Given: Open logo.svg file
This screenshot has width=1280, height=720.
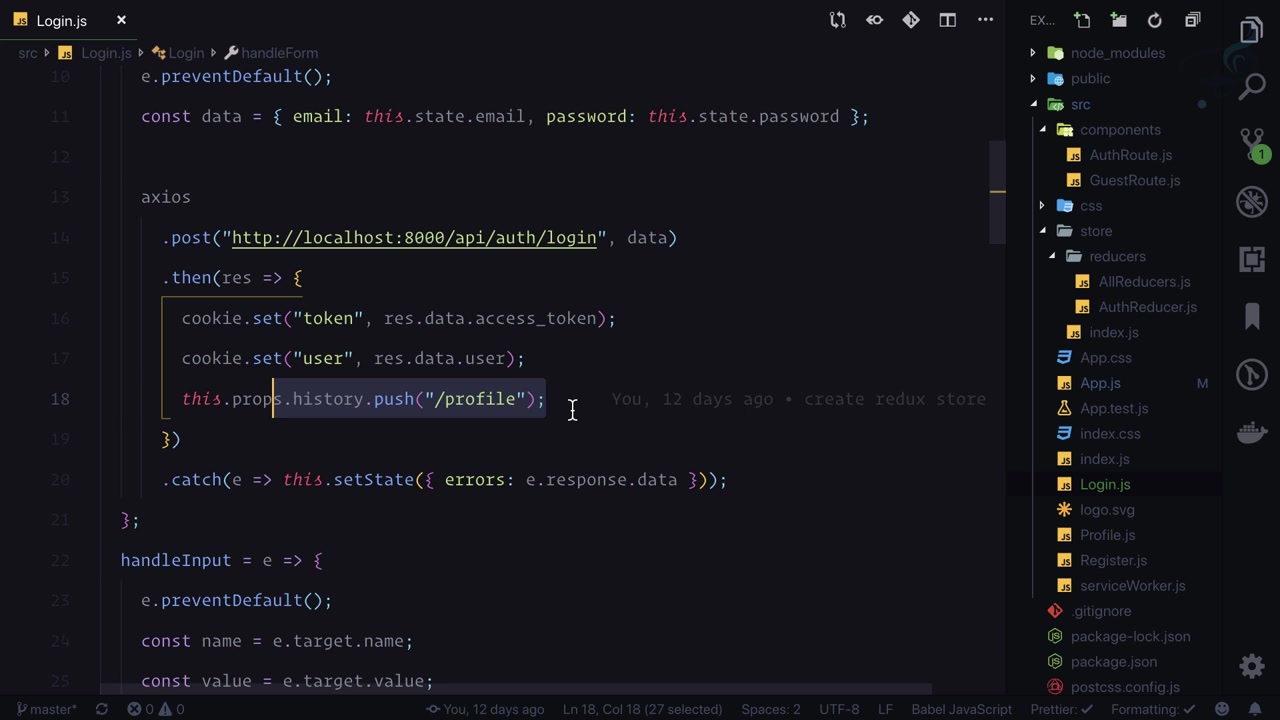Looking at the screenshot, I should tap(1107, 510).
